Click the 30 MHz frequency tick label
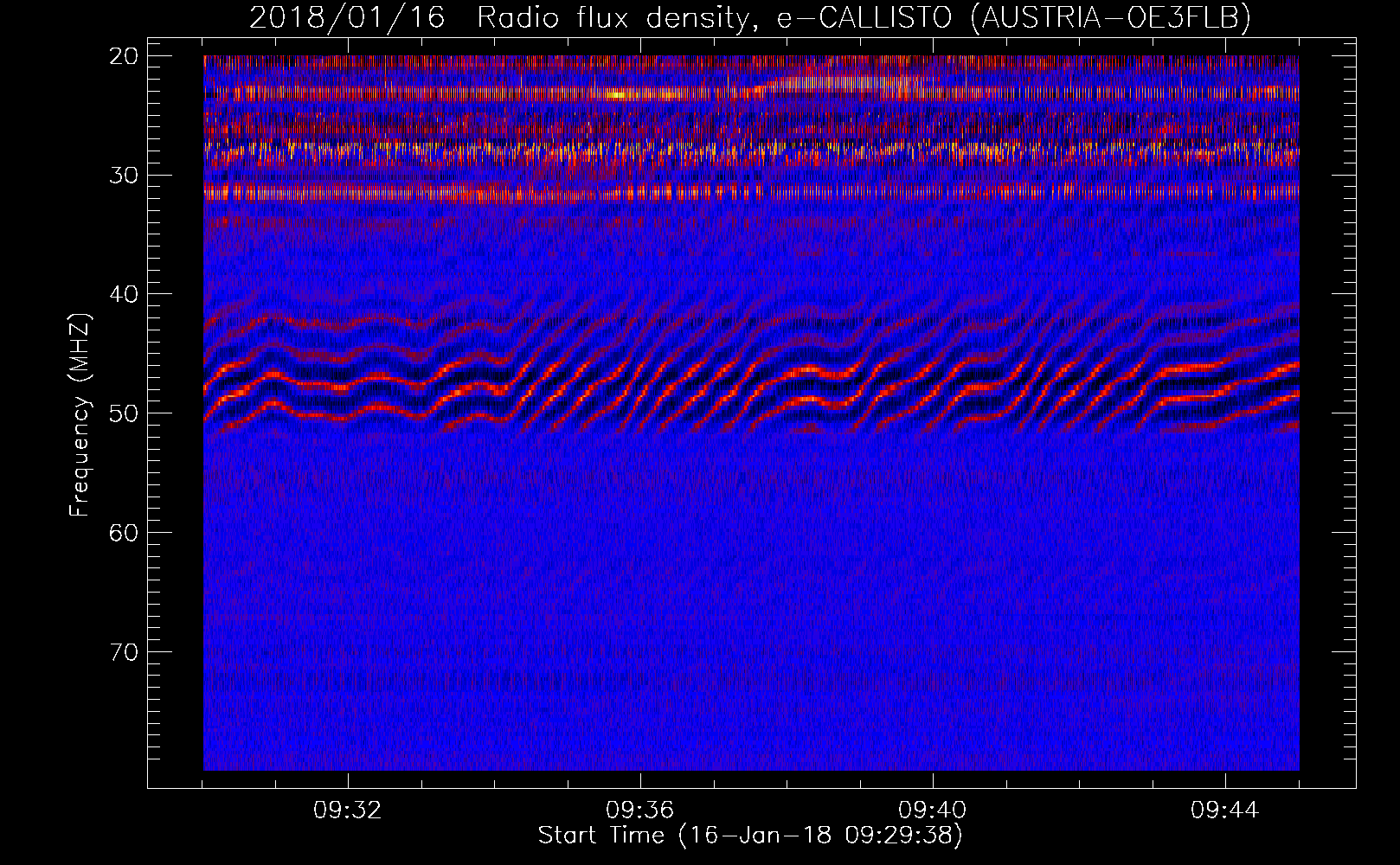Viewport: 1400px width, 865px height. click(125, 176)
